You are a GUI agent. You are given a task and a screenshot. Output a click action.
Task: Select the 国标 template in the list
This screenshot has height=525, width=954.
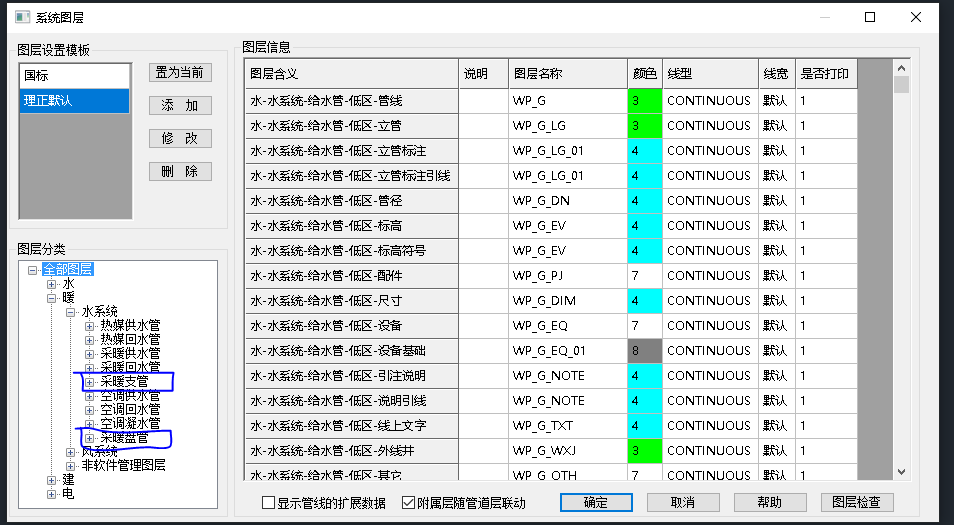point(74,75)
